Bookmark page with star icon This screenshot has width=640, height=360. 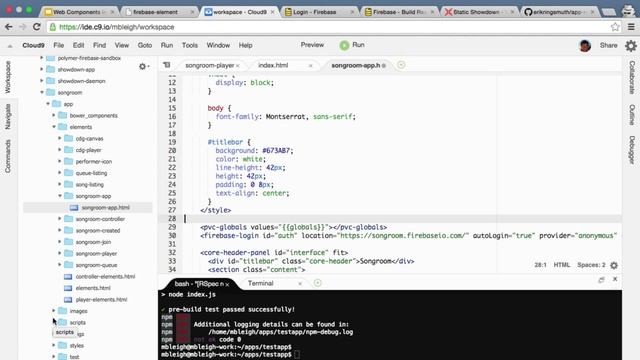tap(615, 27)
